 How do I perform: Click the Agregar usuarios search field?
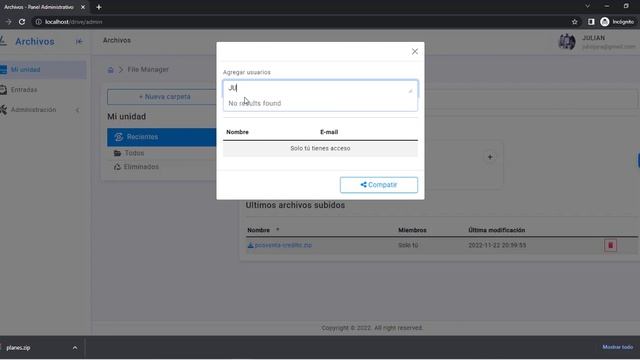point(320,88)
